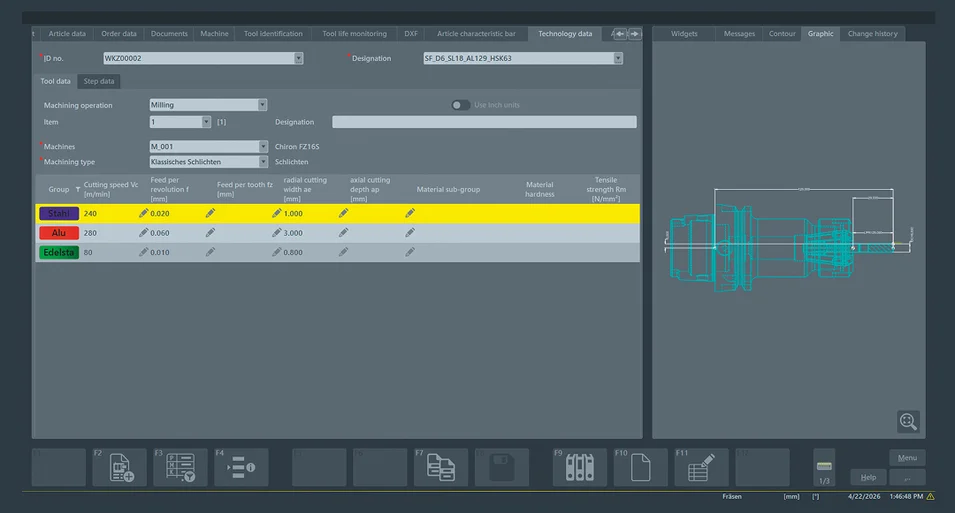Edit cutting speed pencil in Stahl row
The height and width of the screenshot is (513, 955).
[x=143, y=213]
